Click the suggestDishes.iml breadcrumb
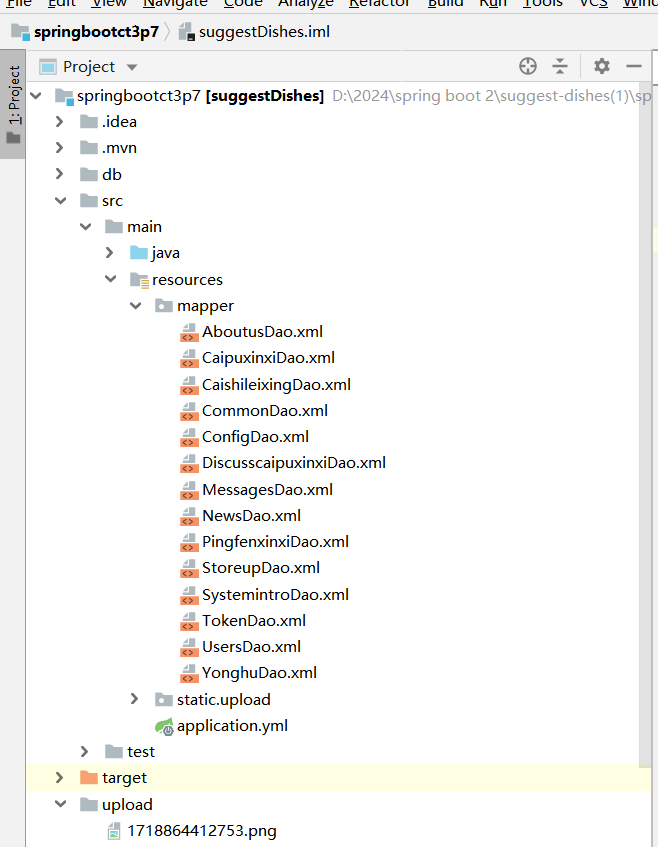658x847 pixels. tap(263, 32)
